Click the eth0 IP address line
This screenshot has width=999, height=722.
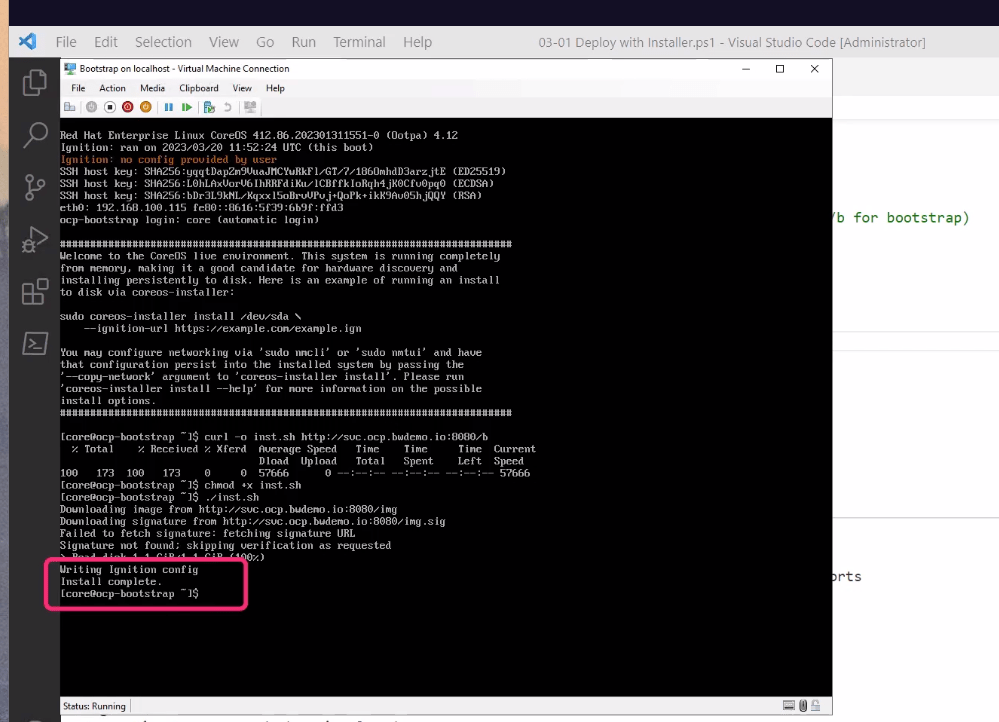coord(201,207)
